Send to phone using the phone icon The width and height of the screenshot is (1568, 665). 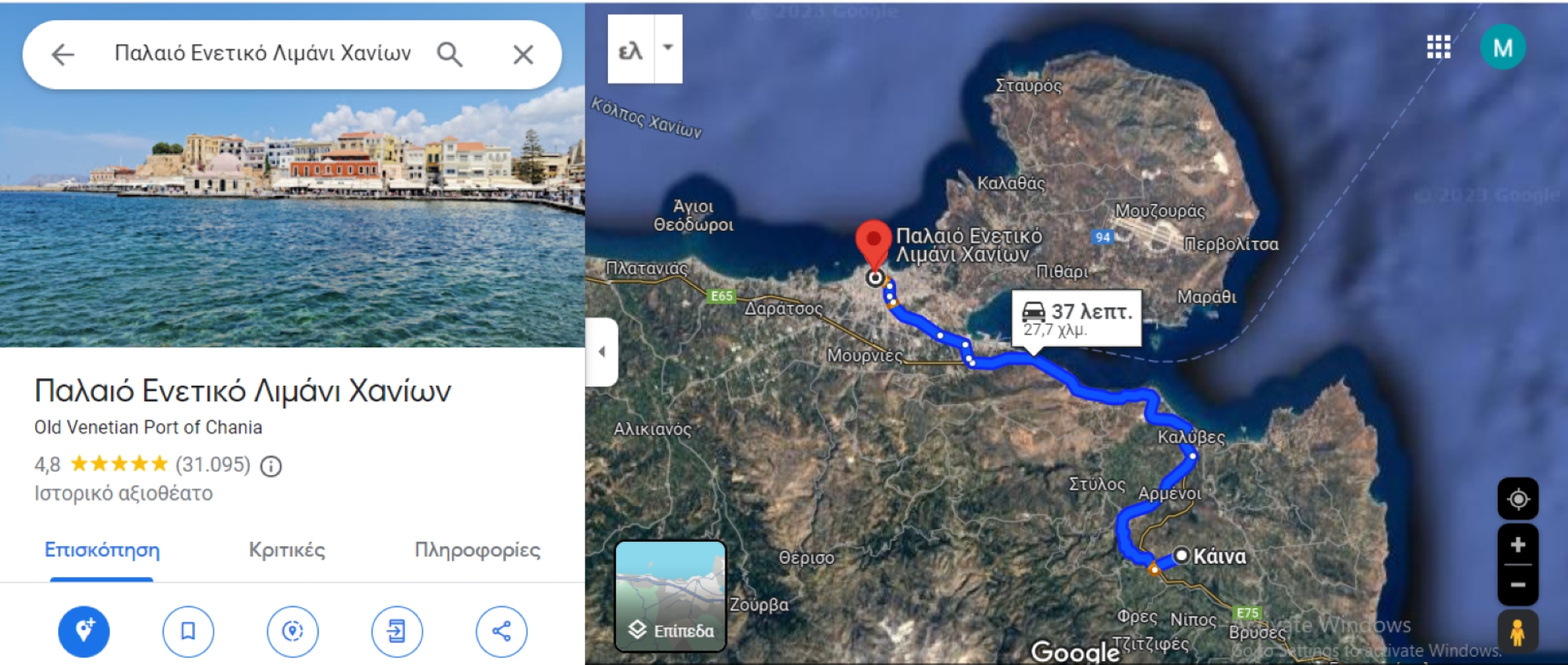[397, 631]
